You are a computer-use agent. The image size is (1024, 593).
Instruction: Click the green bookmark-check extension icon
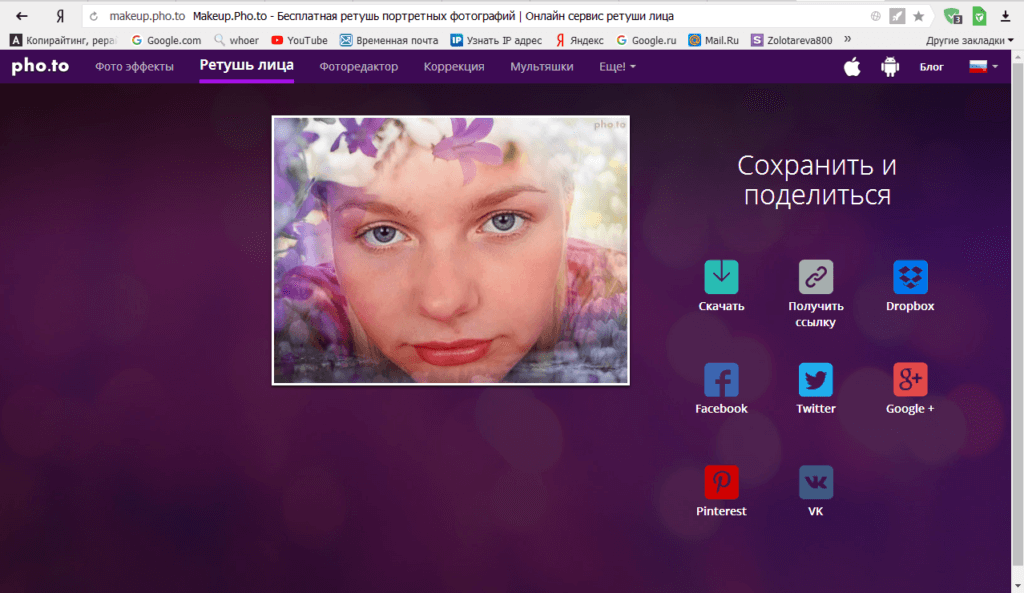[x=979, y=16]
